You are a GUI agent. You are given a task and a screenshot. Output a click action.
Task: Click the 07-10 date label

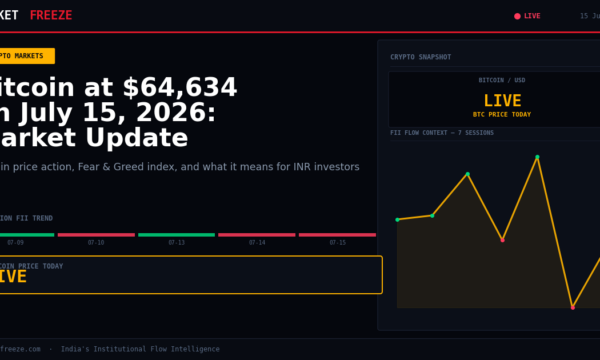(x=96, y=243)
